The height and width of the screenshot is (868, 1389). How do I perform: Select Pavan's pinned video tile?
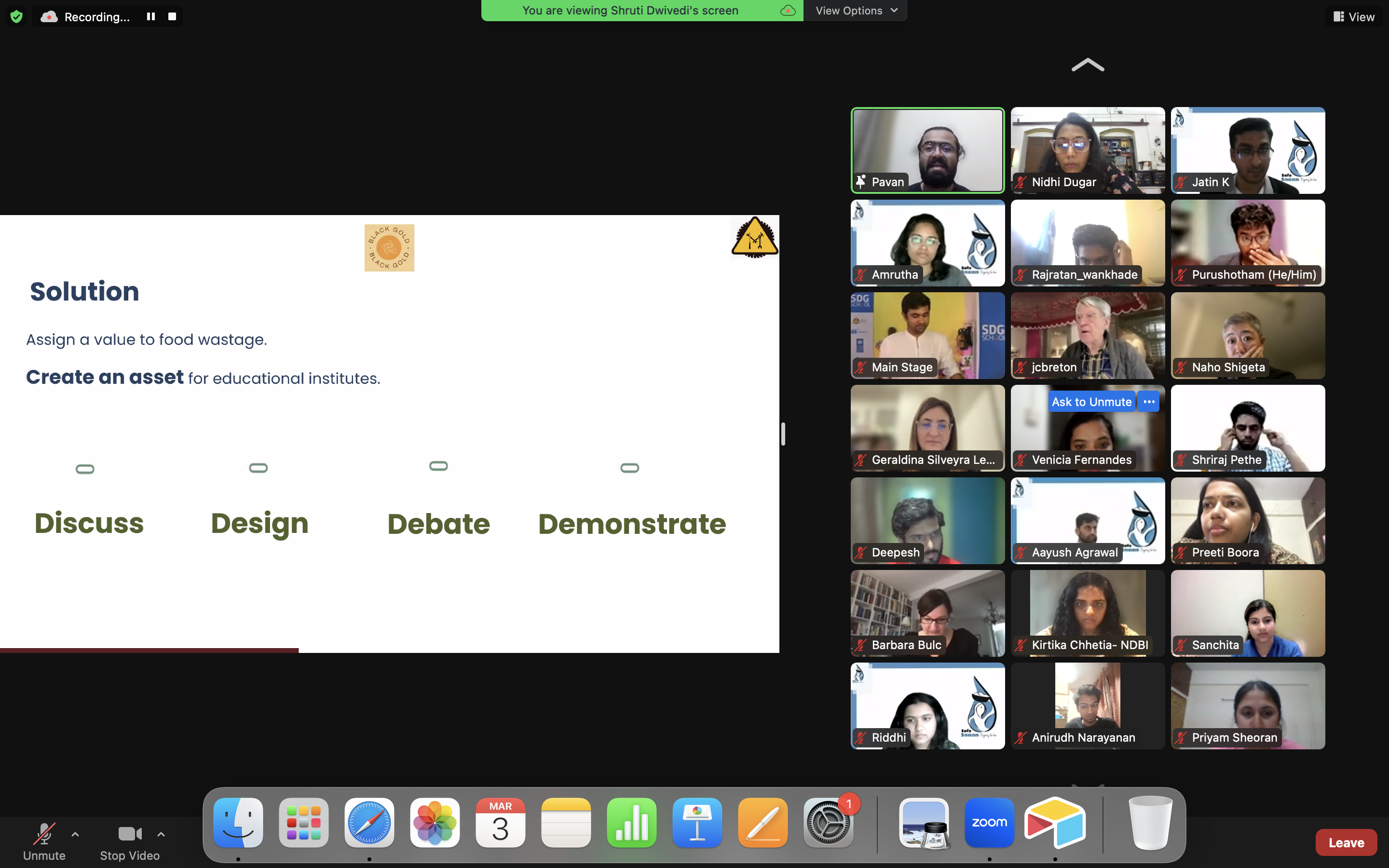pyautogui.click(x=927, y=150)
